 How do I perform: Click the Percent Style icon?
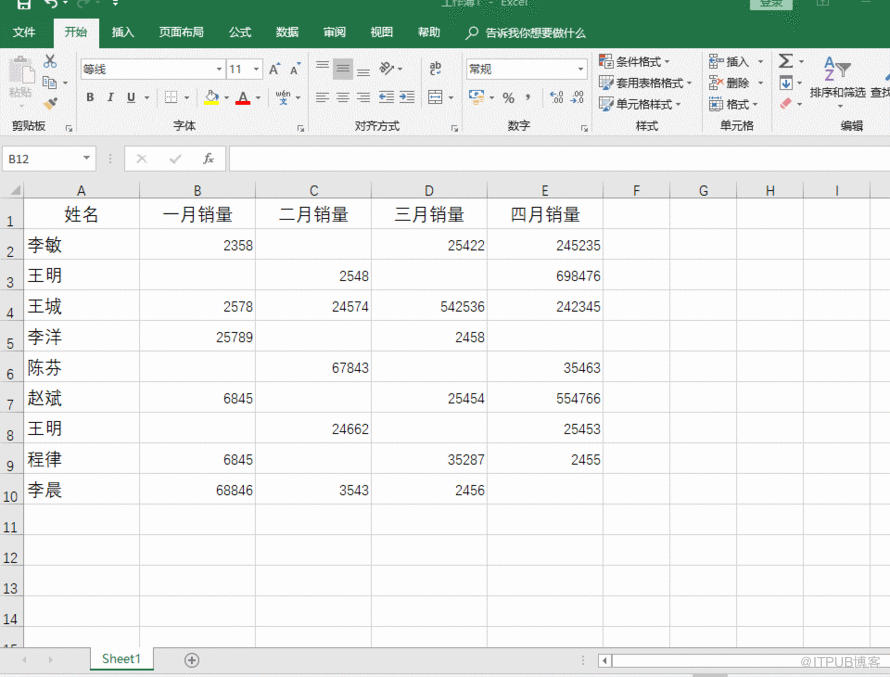tap(508, 98)
